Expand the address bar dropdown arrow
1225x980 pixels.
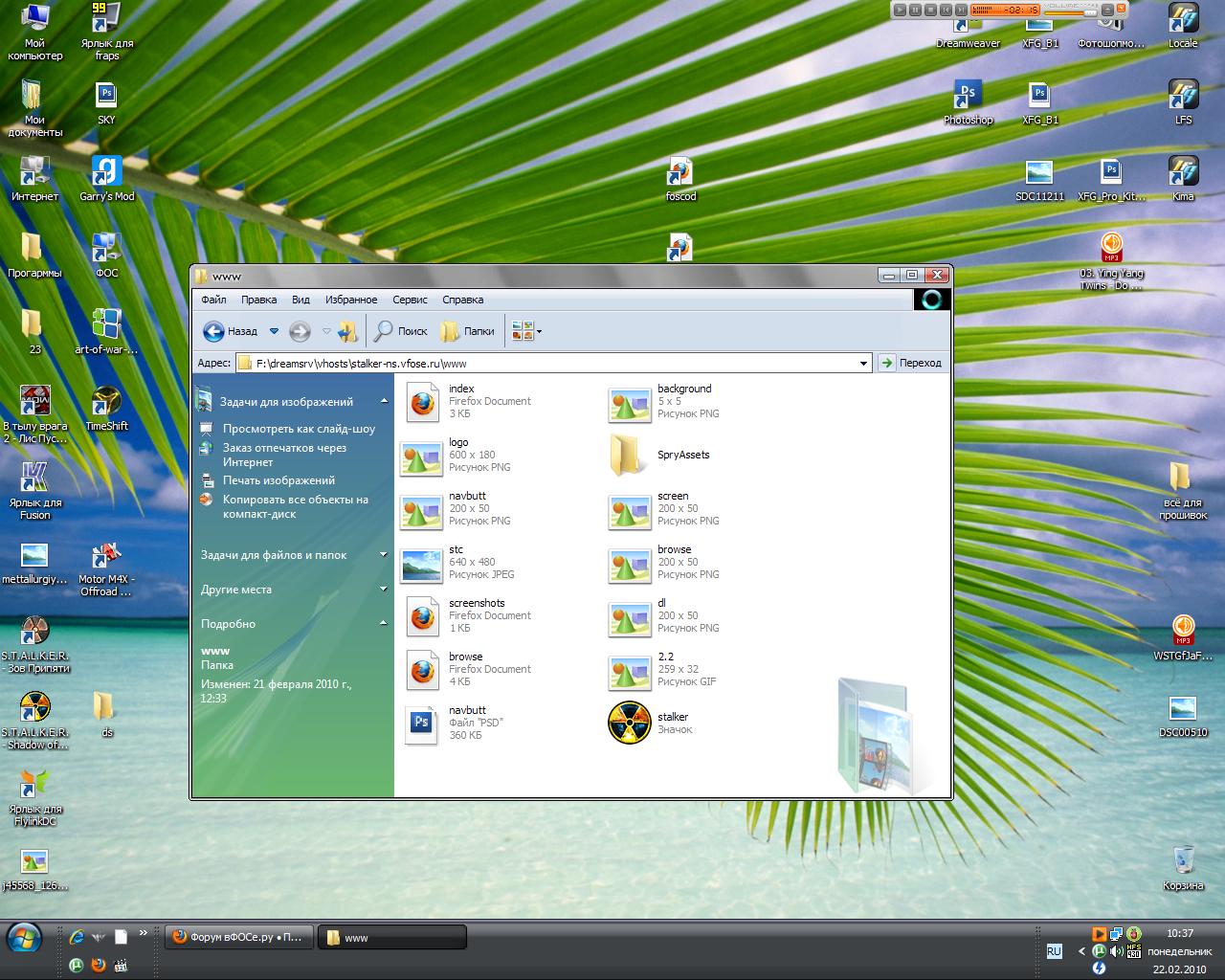tap(863, 363)
